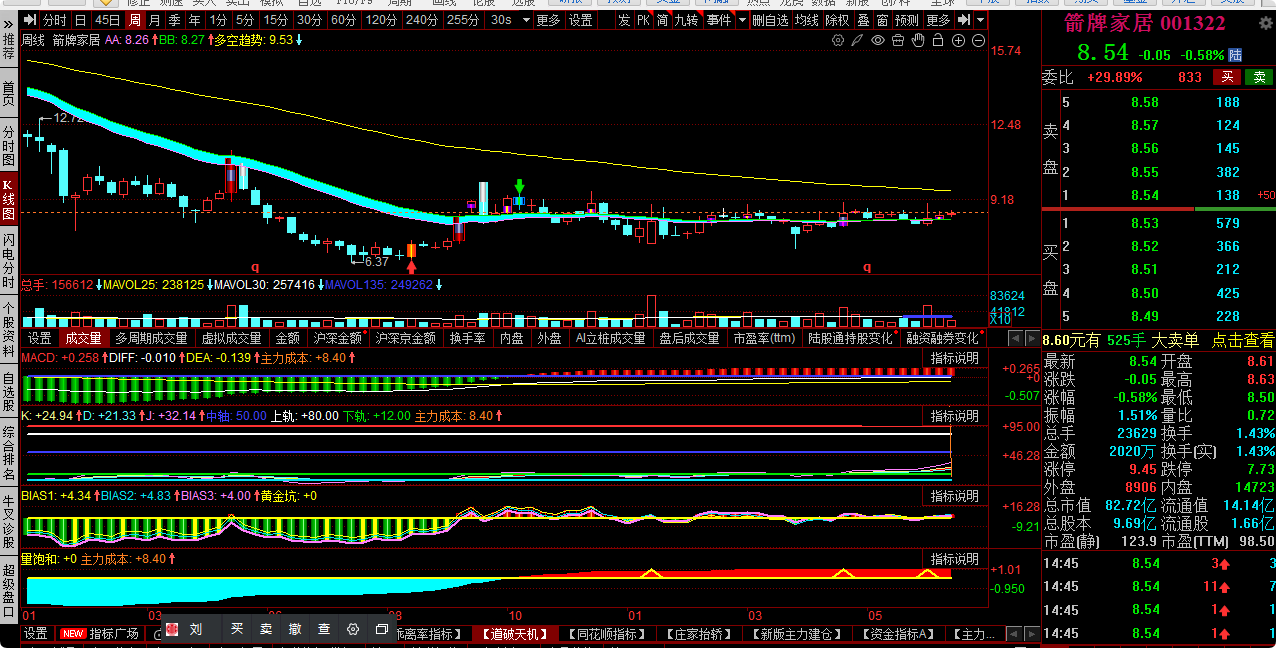Expand 多空趋势 indicator dropdown arrow
The image size is (1276, 648).
[x=300, y=40]
